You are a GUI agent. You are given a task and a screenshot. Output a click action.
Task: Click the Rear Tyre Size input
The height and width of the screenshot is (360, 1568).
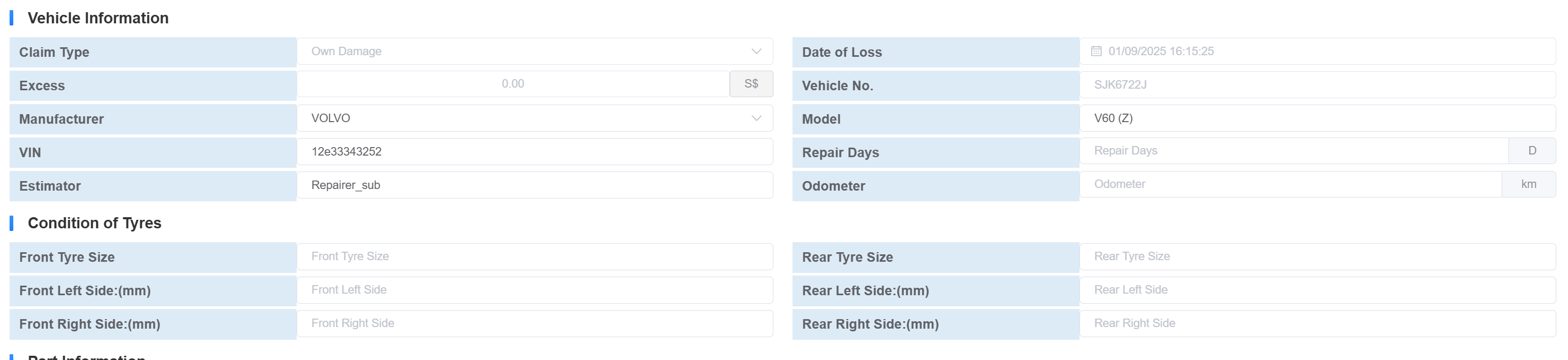(1317, 256)
